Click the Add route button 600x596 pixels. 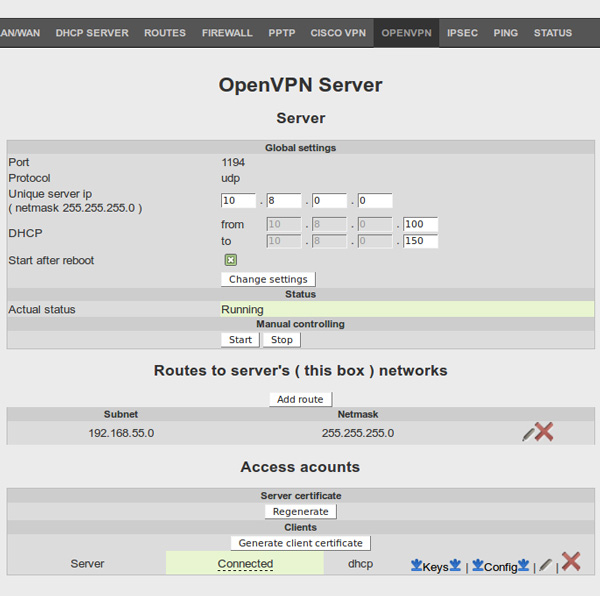pos(300,399)
